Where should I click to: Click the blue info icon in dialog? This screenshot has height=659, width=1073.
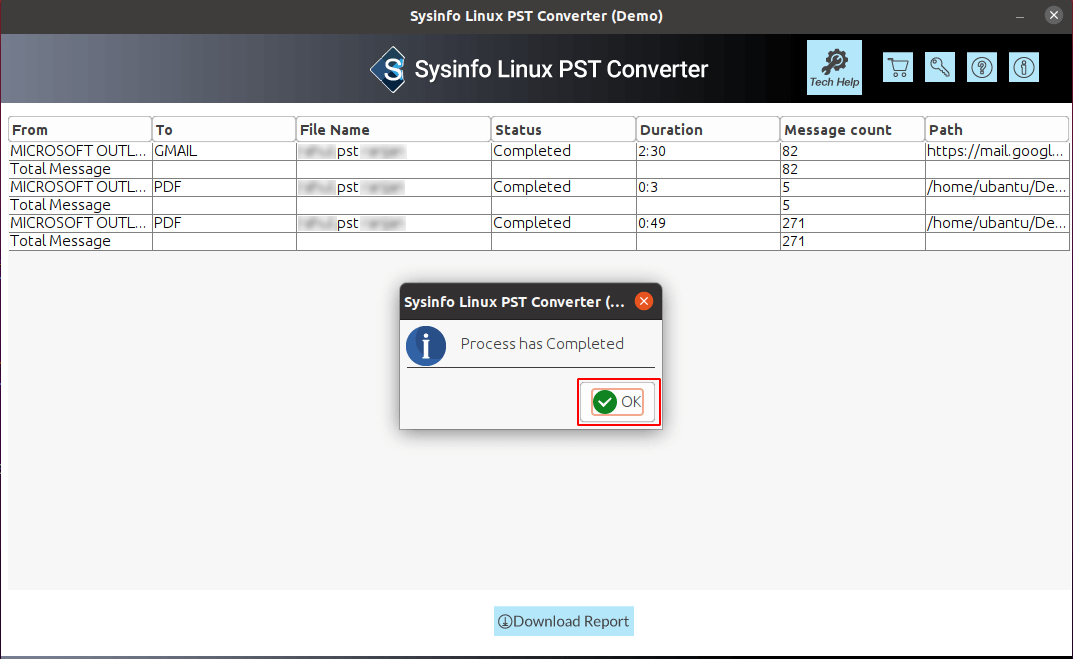click(426, 346)
